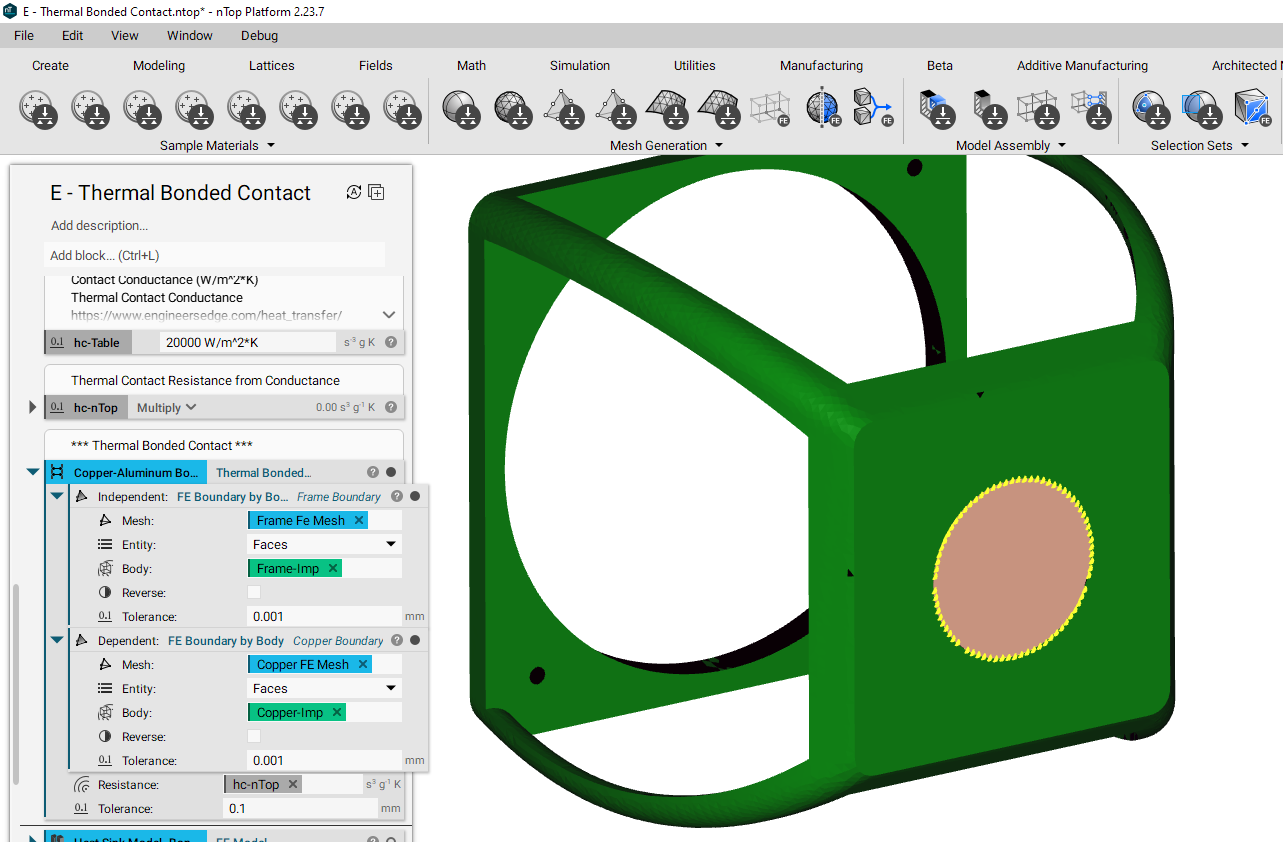This screenshot has height=842, width=1283.
Task: Open help for the Copper-Aluminum Bonded block
Action: pos(373,472)
